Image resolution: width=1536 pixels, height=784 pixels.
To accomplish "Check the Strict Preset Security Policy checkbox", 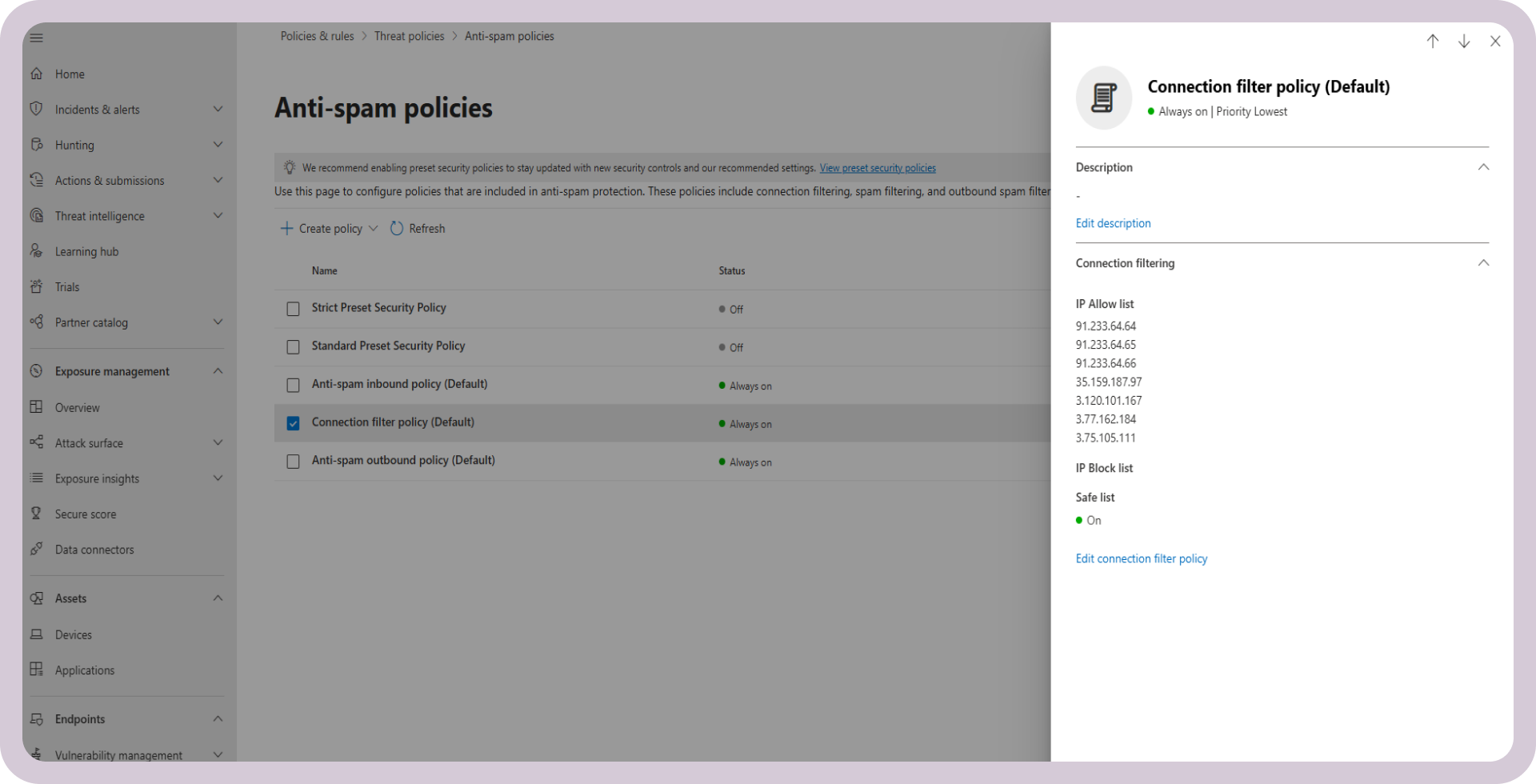I will click(x=293, y=309).
